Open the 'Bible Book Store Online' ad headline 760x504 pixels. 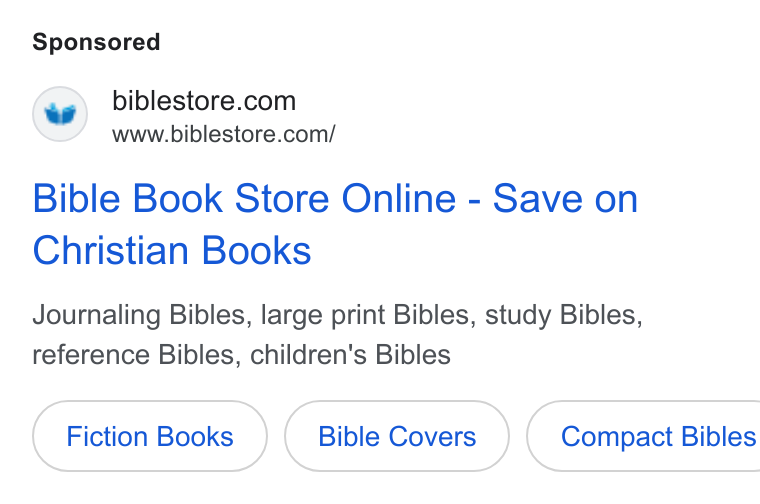point(335,224)
